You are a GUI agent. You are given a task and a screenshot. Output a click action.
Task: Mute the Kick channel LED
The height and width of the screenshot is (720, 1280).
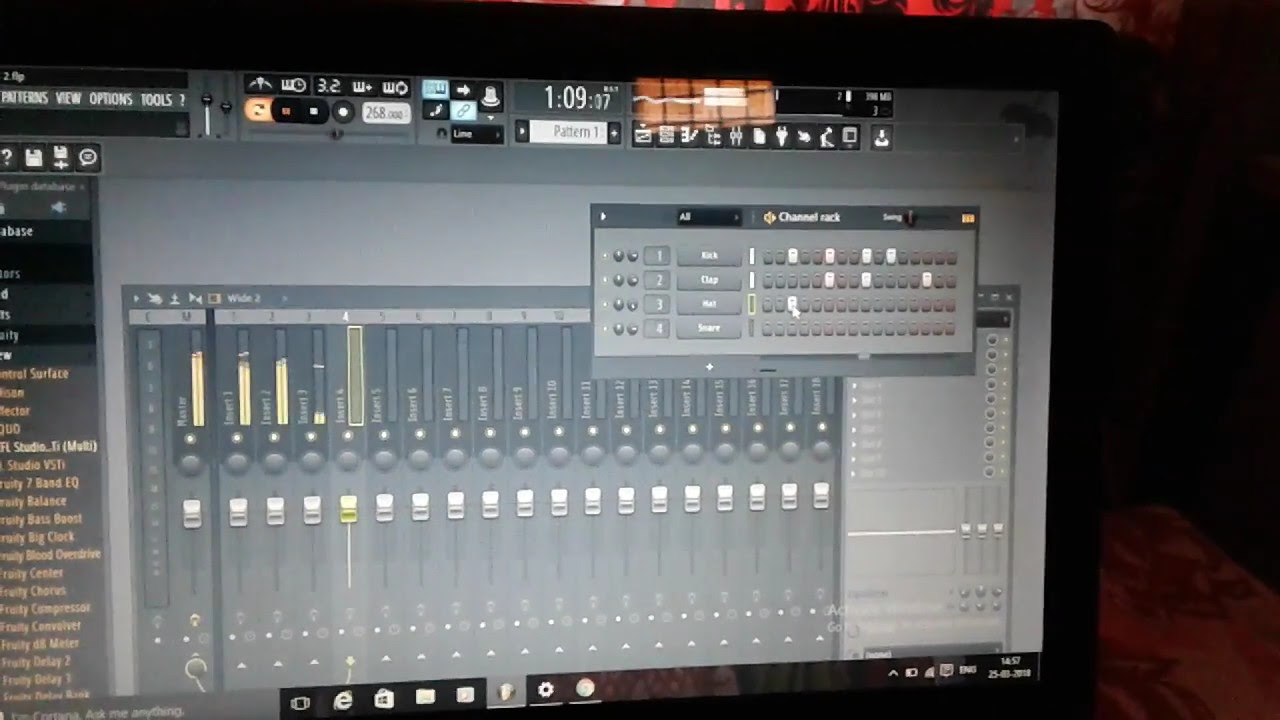(x=604, y=256)
